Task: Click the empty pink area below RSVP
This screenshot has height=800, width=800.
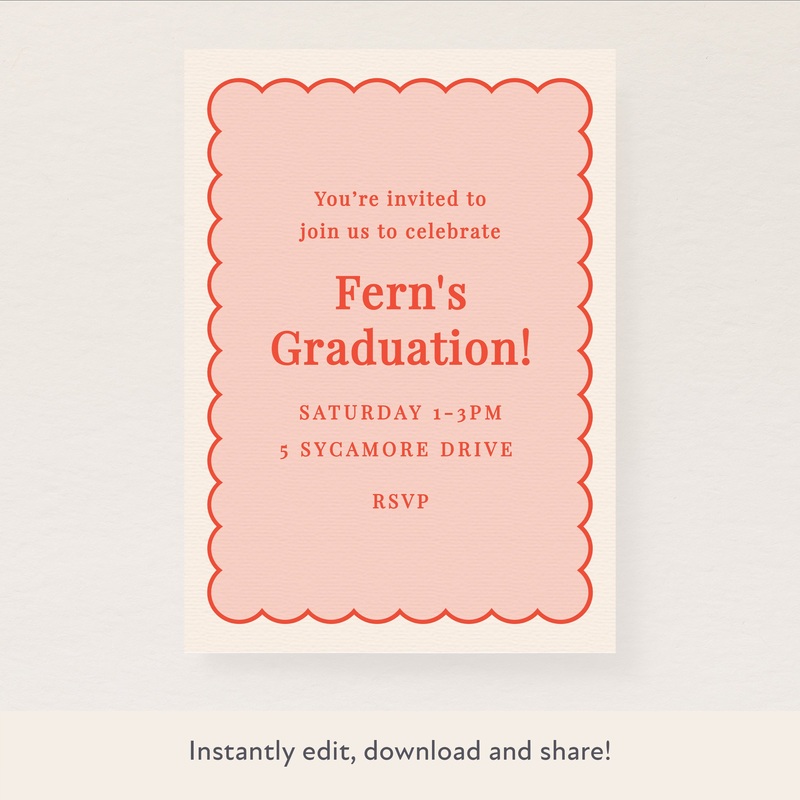Action: point(400,560)
